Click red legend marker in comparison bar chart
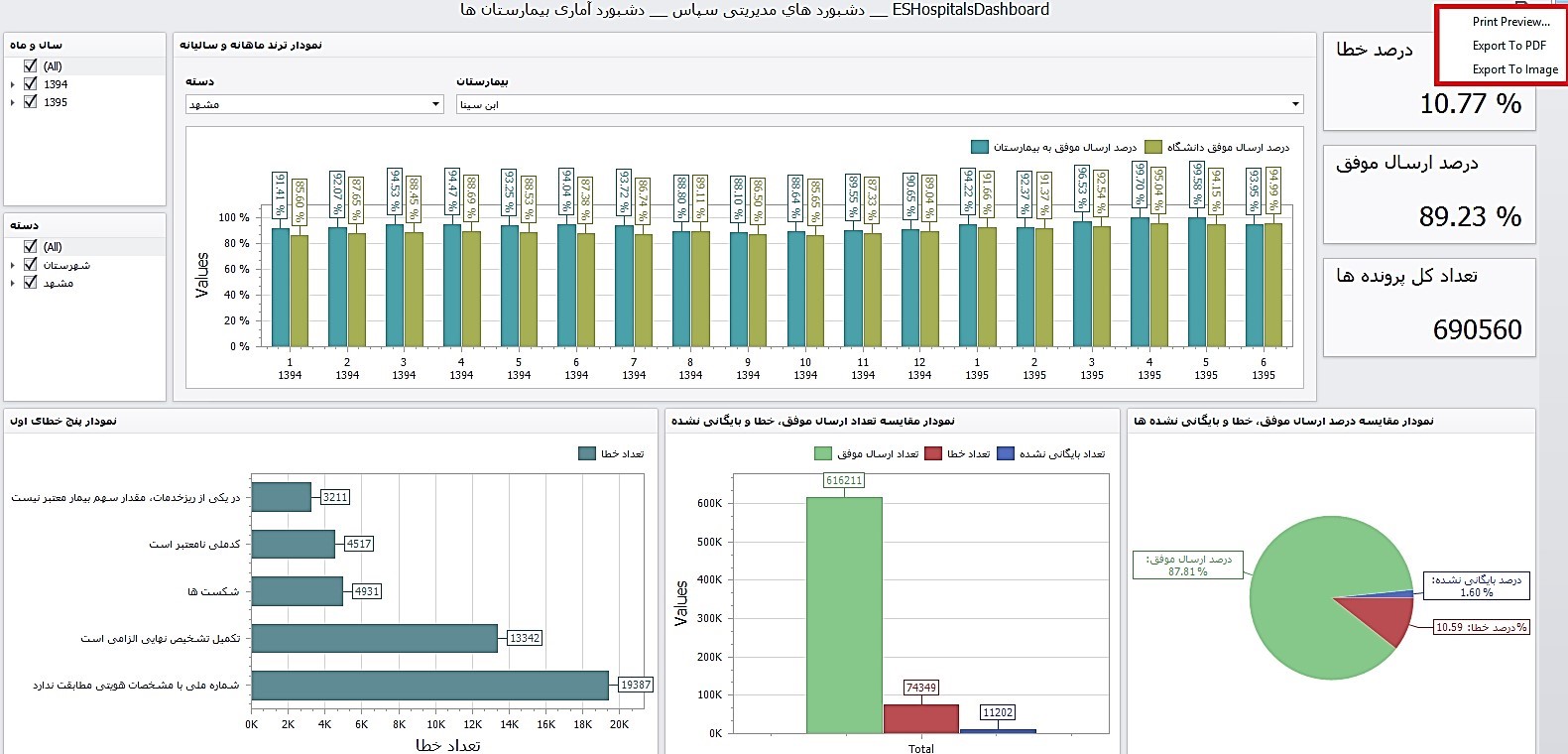 point(932,453)
